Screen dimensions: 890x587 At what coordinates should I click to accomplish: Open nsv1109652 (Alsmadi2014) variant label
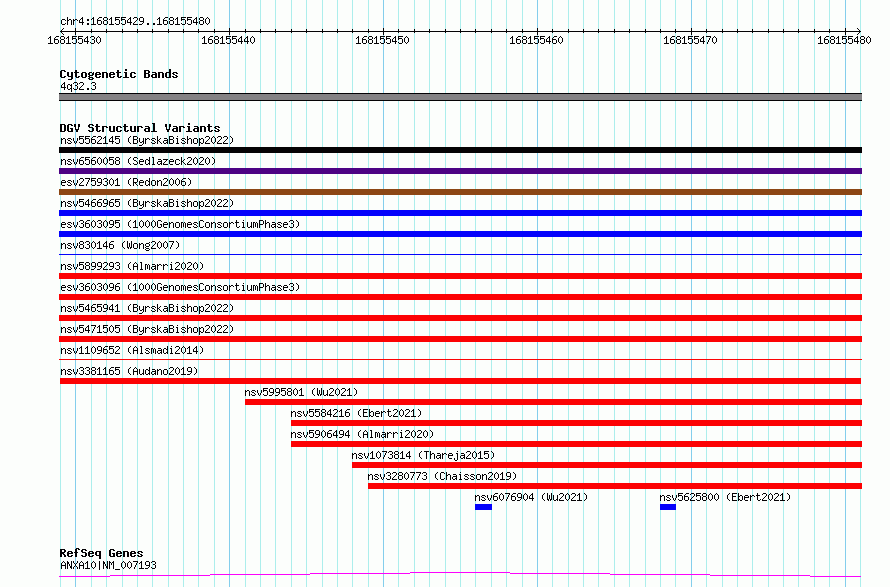click(x=132, y=350)
